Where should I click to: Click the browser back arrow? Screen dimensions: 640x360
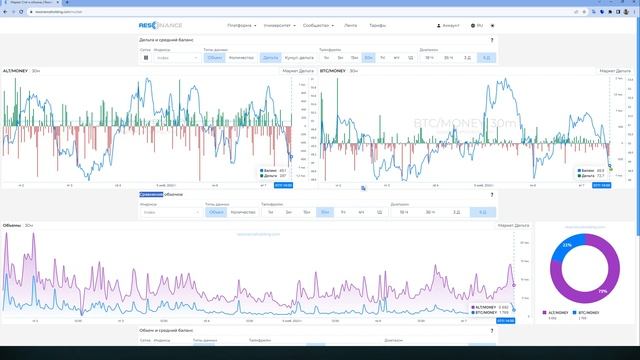(x=5, y=12)
